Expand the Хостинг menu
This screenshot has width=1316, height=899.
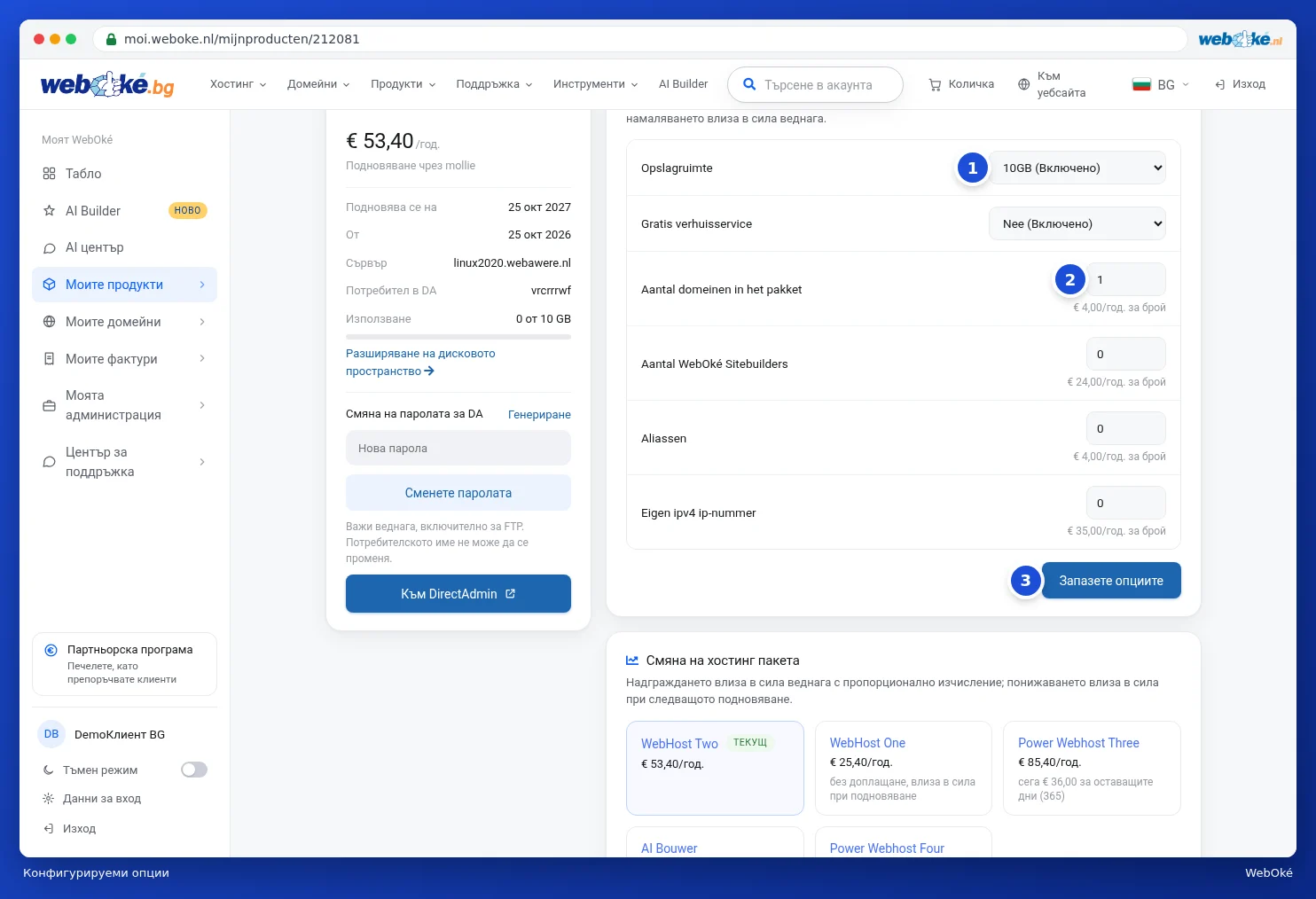[238, 84]
